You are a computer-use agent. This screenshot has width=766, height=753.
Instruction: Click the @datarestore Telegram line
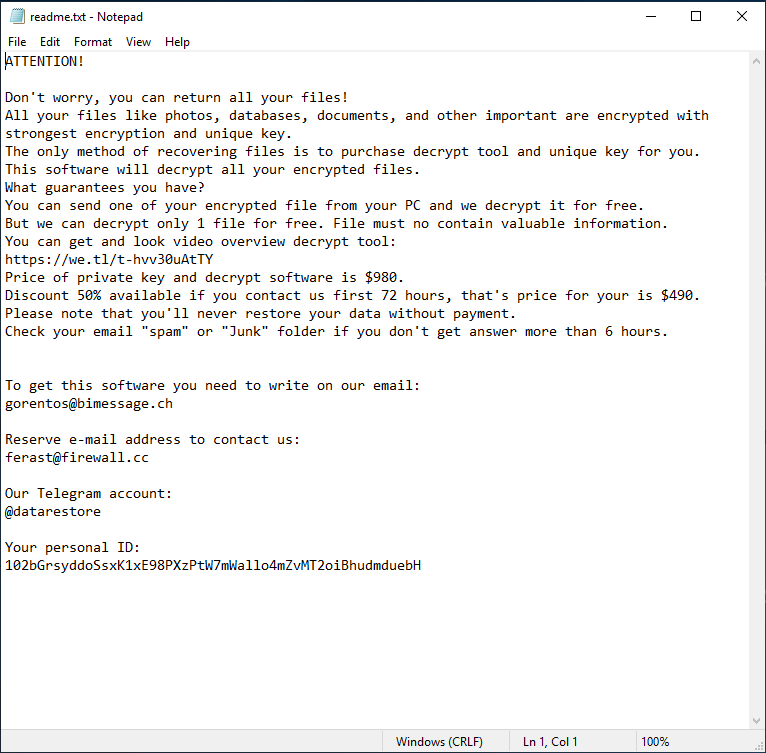click(x=53, y=512)
